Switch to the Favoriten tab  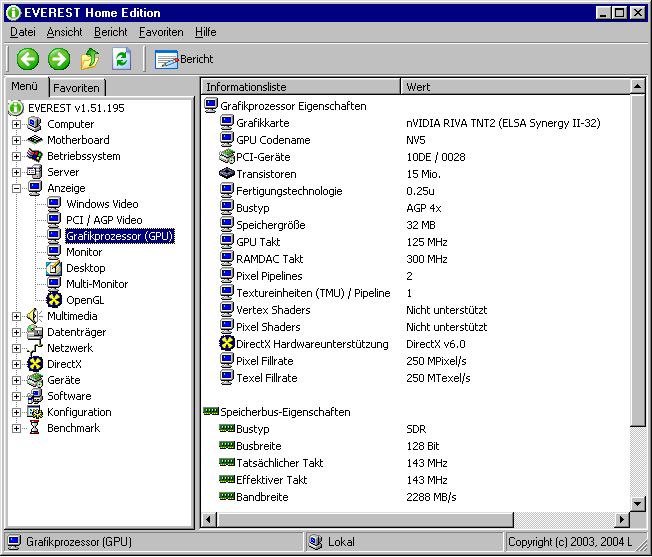77,88
